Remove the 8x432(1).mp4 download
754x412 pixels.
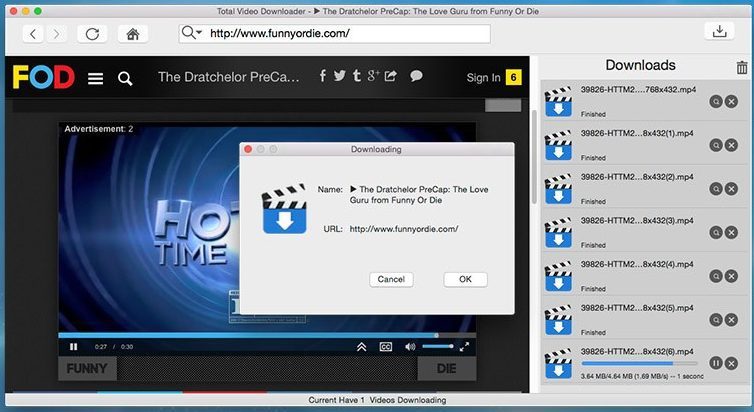731,145
